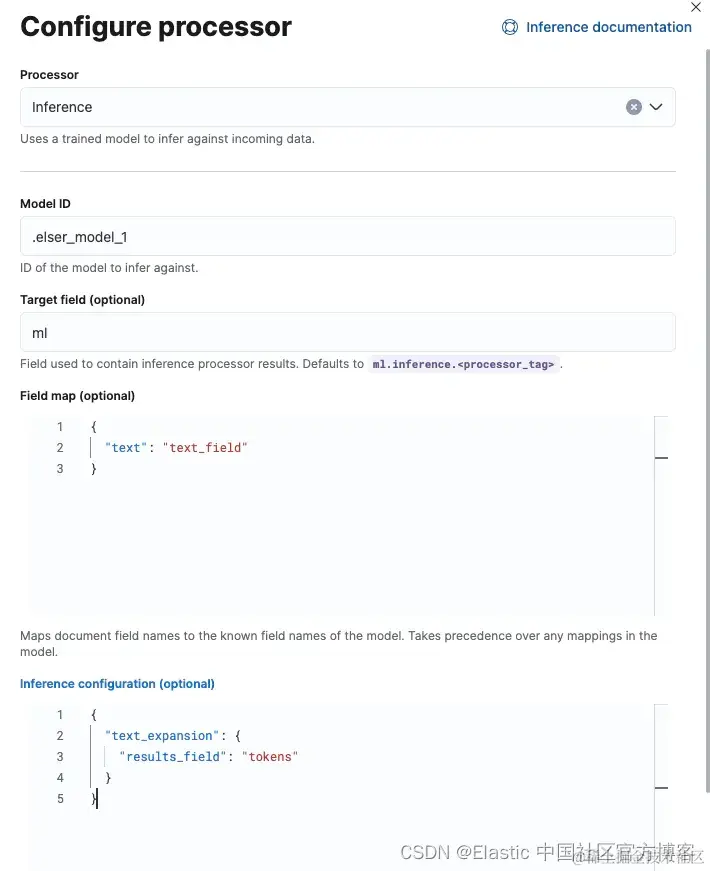Click the Target field (optional) label

[x=82, y=300]
